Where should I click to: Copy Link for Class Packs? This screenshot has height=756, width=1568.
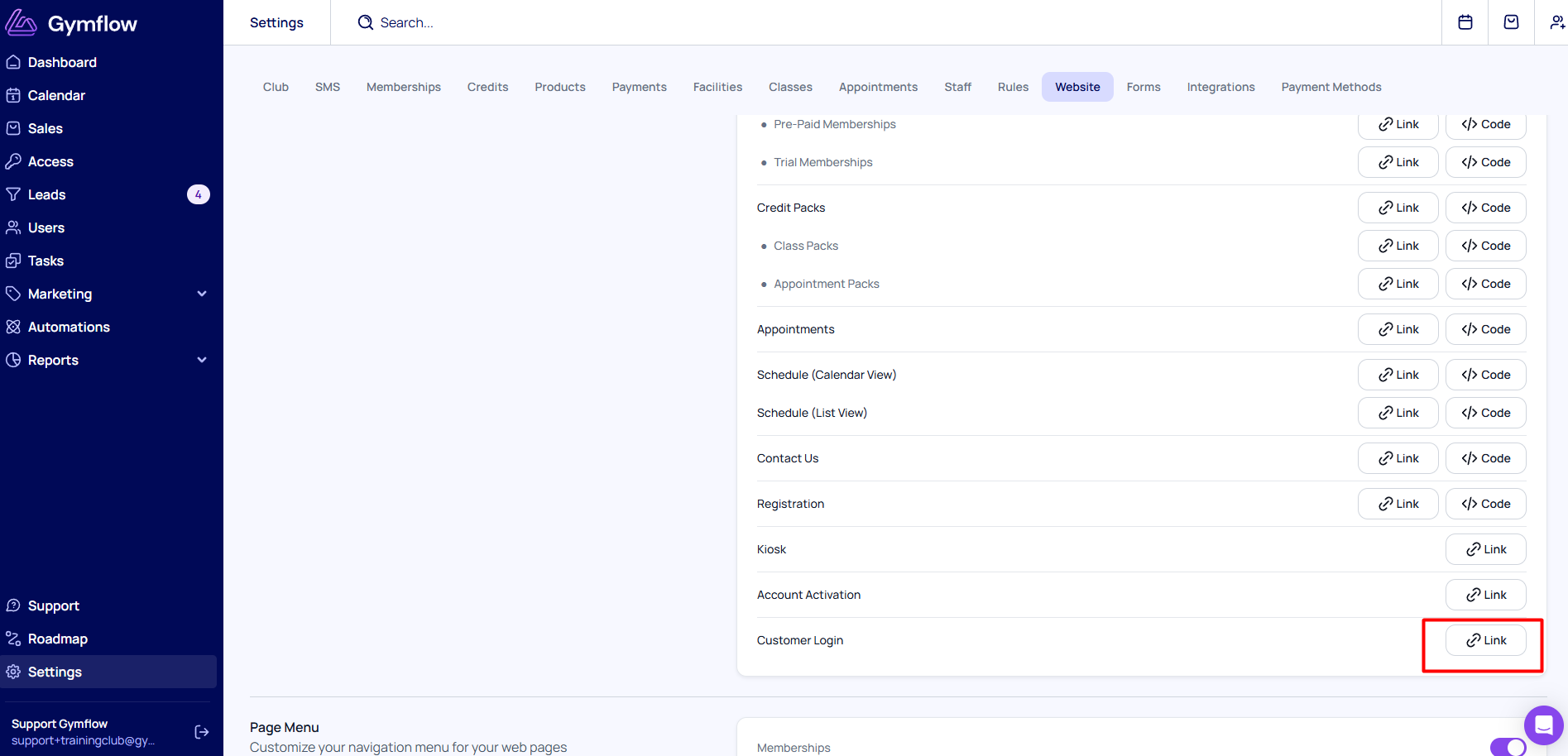click(1398, 246)
